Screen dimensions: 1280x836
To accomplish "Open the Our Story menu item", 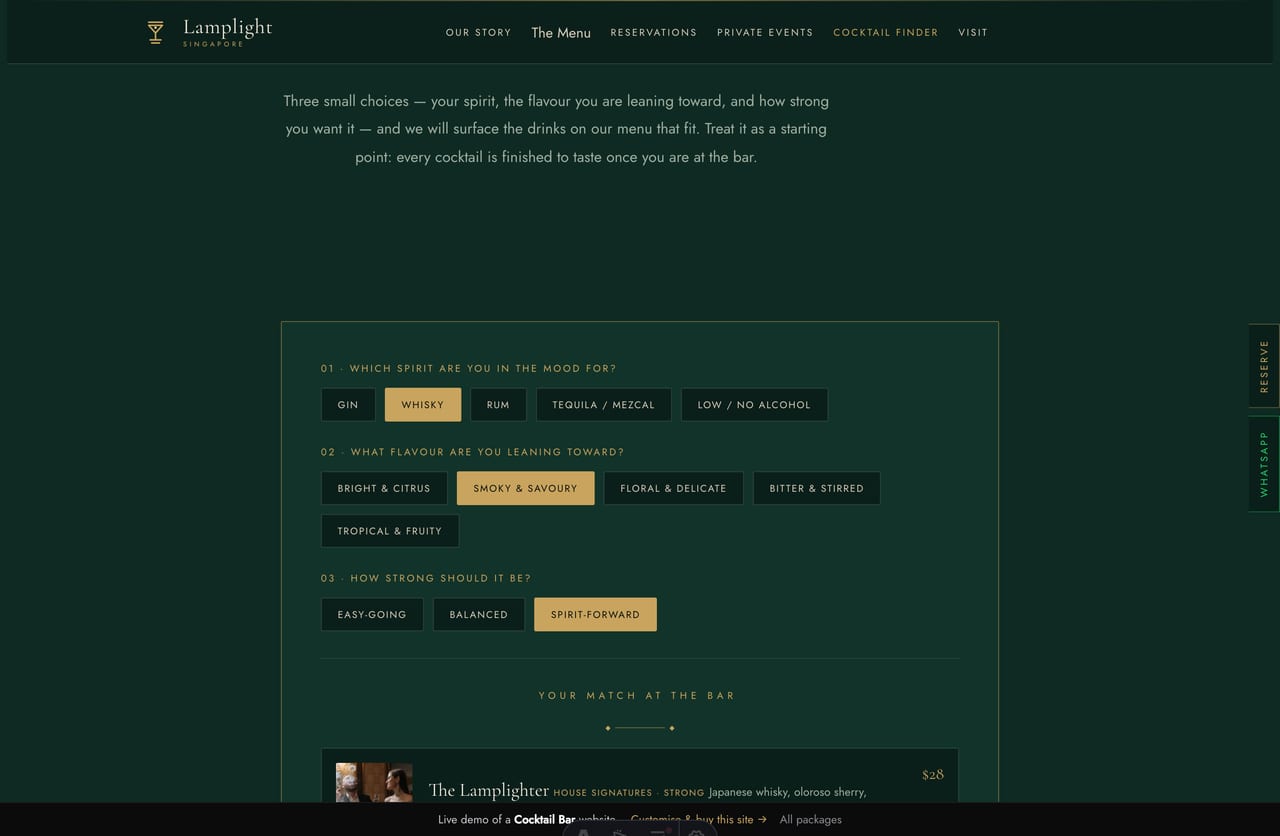I will click(478, 33).
